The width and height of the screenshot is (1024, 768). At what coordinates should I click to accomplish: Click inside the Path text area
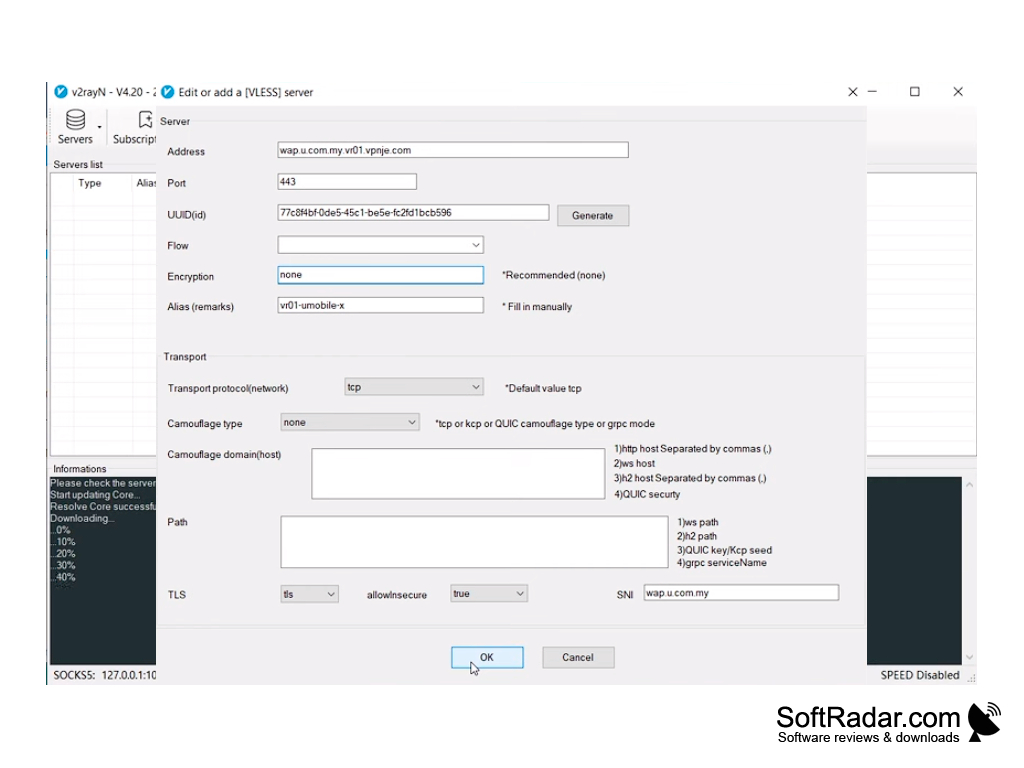(x=474, y=542)
